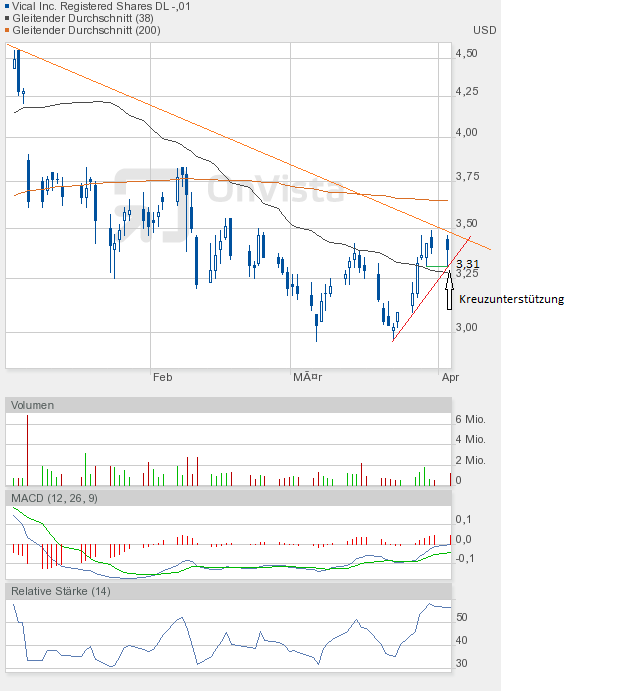Screen dimensions: 618x691
Task: Click the Gleitender Durchschnitt (38) legend entry
Action: click(83, 18)
